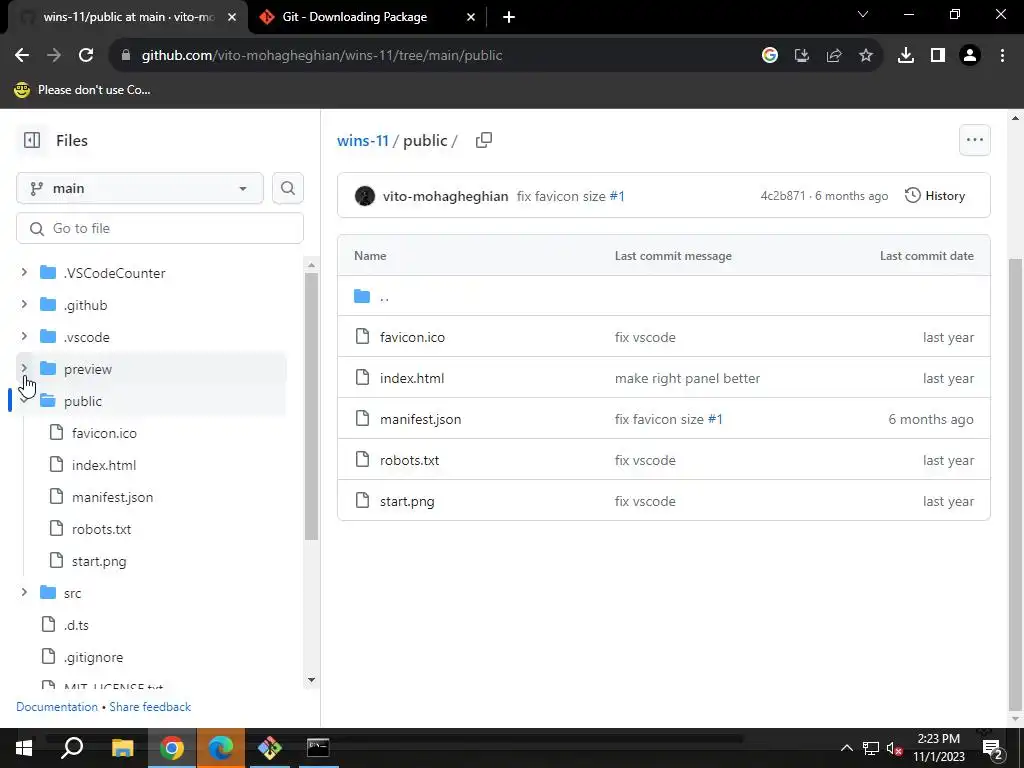Select .gitignore in the file tree
The height and width of the screenshot is (768, 1024).
point(93,657)
